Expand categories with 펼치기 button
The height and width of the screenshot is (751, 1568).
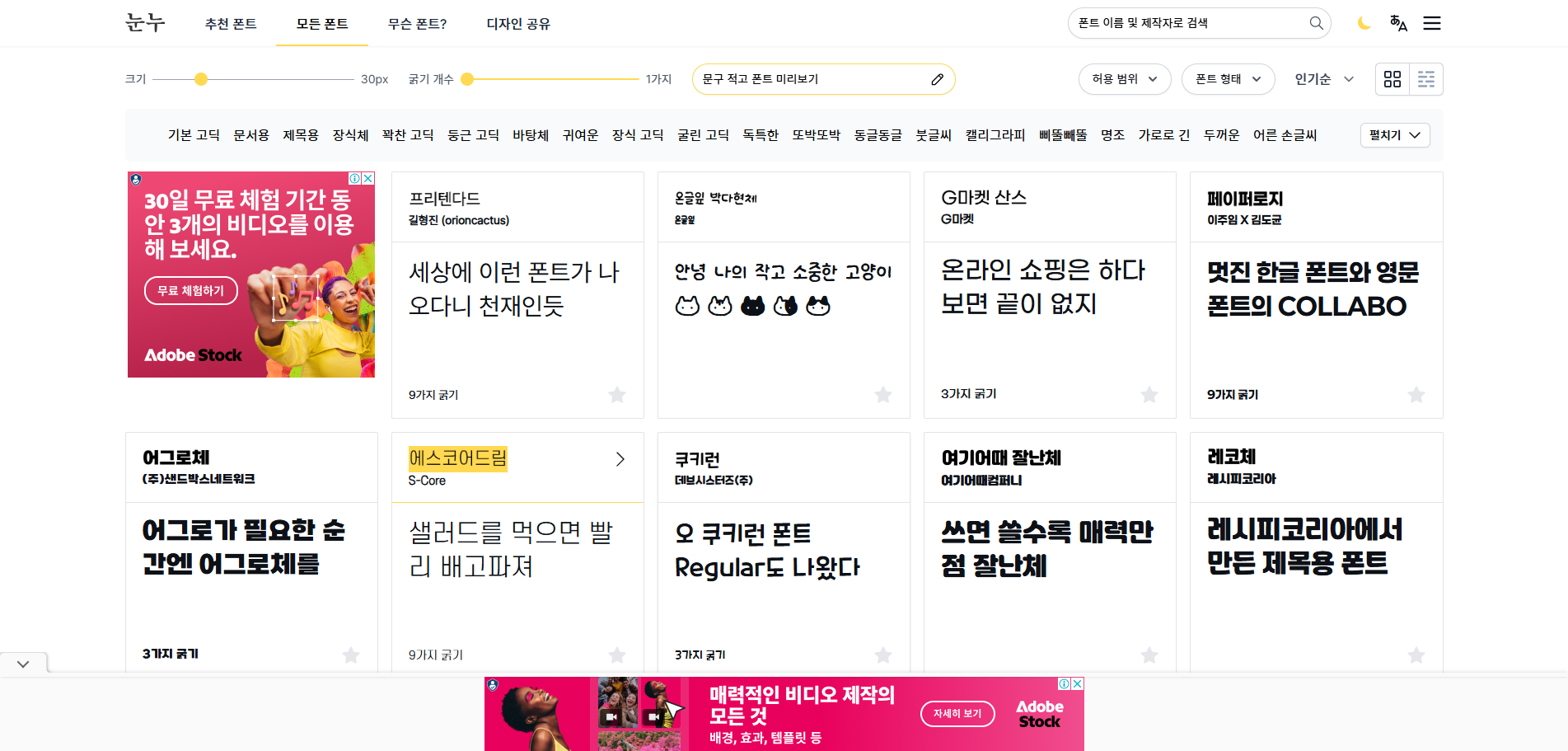[x=1394, y=135]
